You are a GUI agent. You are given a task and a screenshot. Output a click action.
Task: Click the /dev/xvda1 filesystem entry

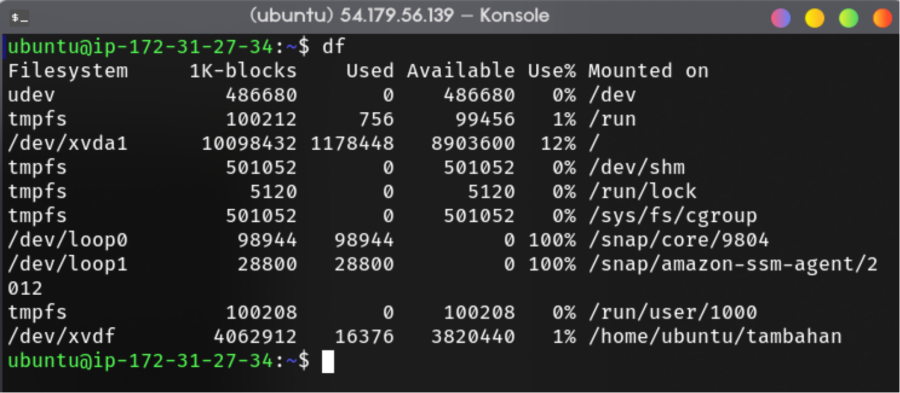(67, 144)
